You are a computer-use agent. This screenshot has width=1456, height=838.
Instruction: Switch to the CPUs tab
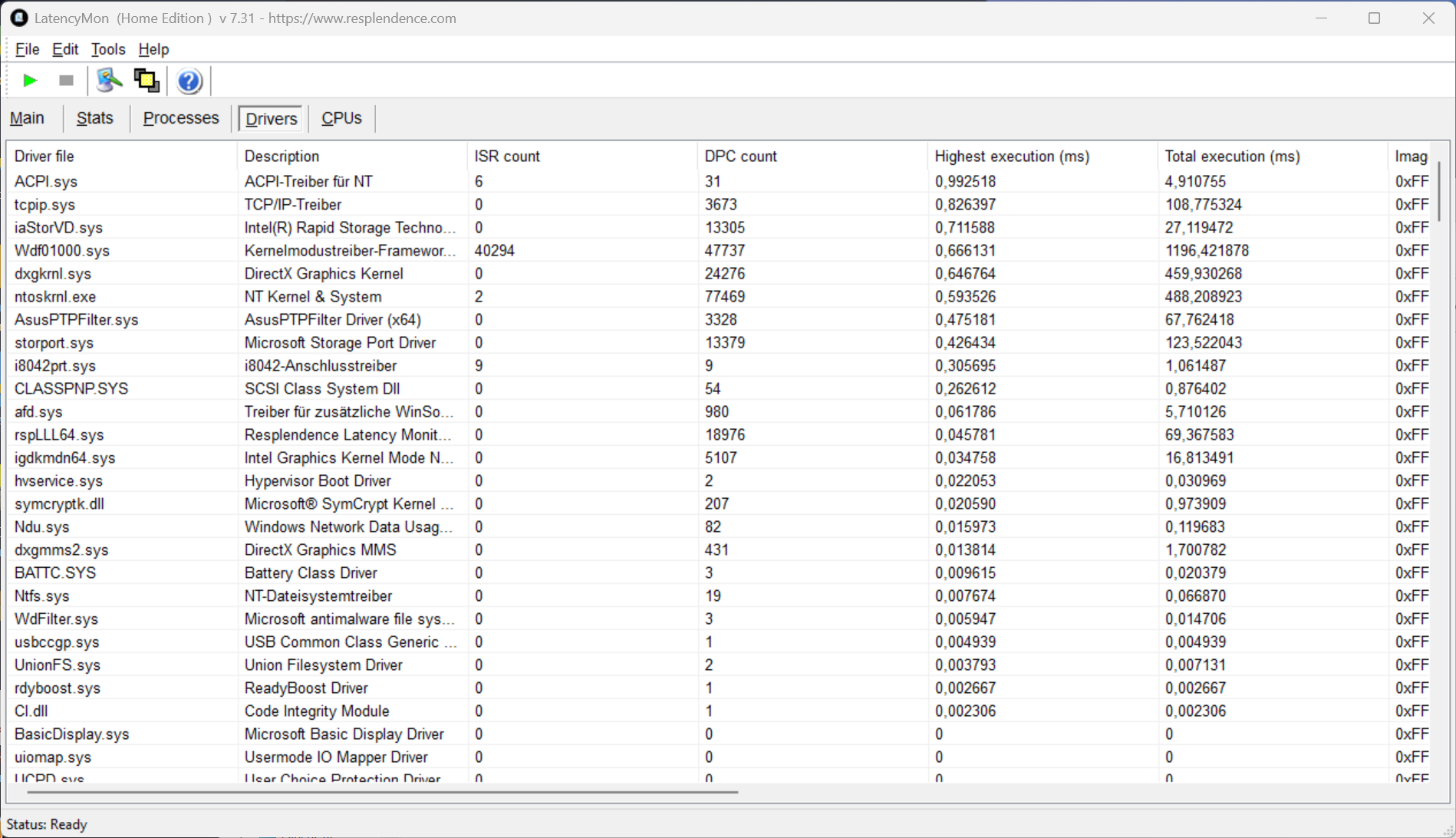341,118
